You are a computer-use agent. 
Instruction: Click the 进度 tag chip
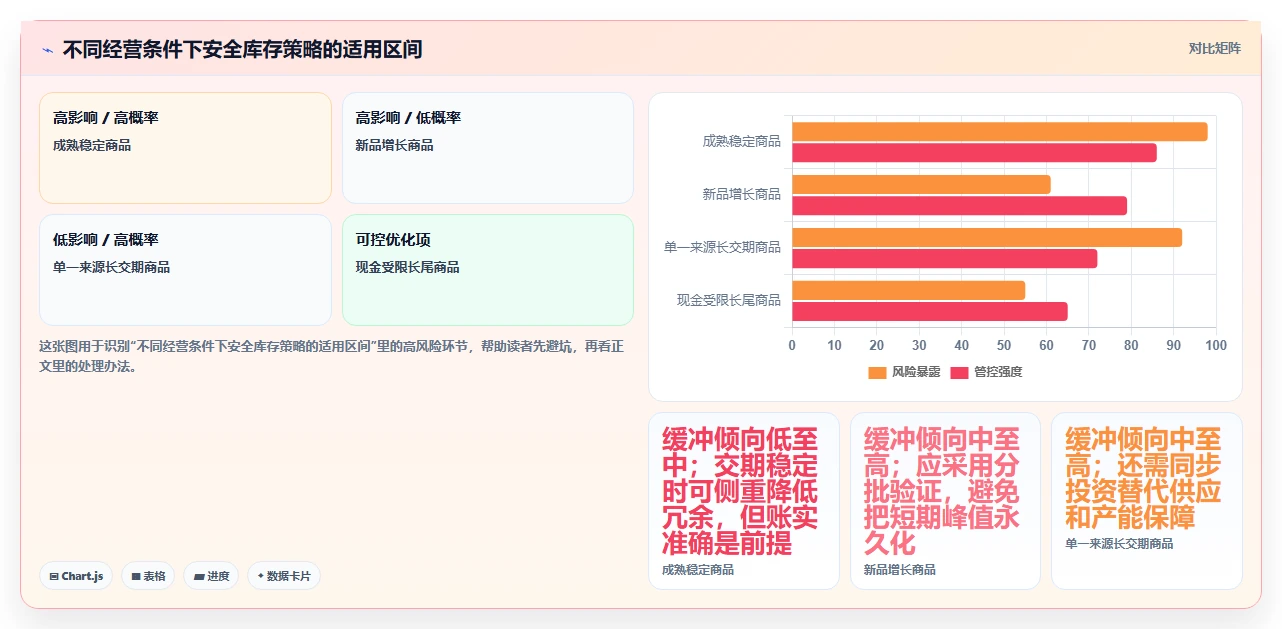211,576
